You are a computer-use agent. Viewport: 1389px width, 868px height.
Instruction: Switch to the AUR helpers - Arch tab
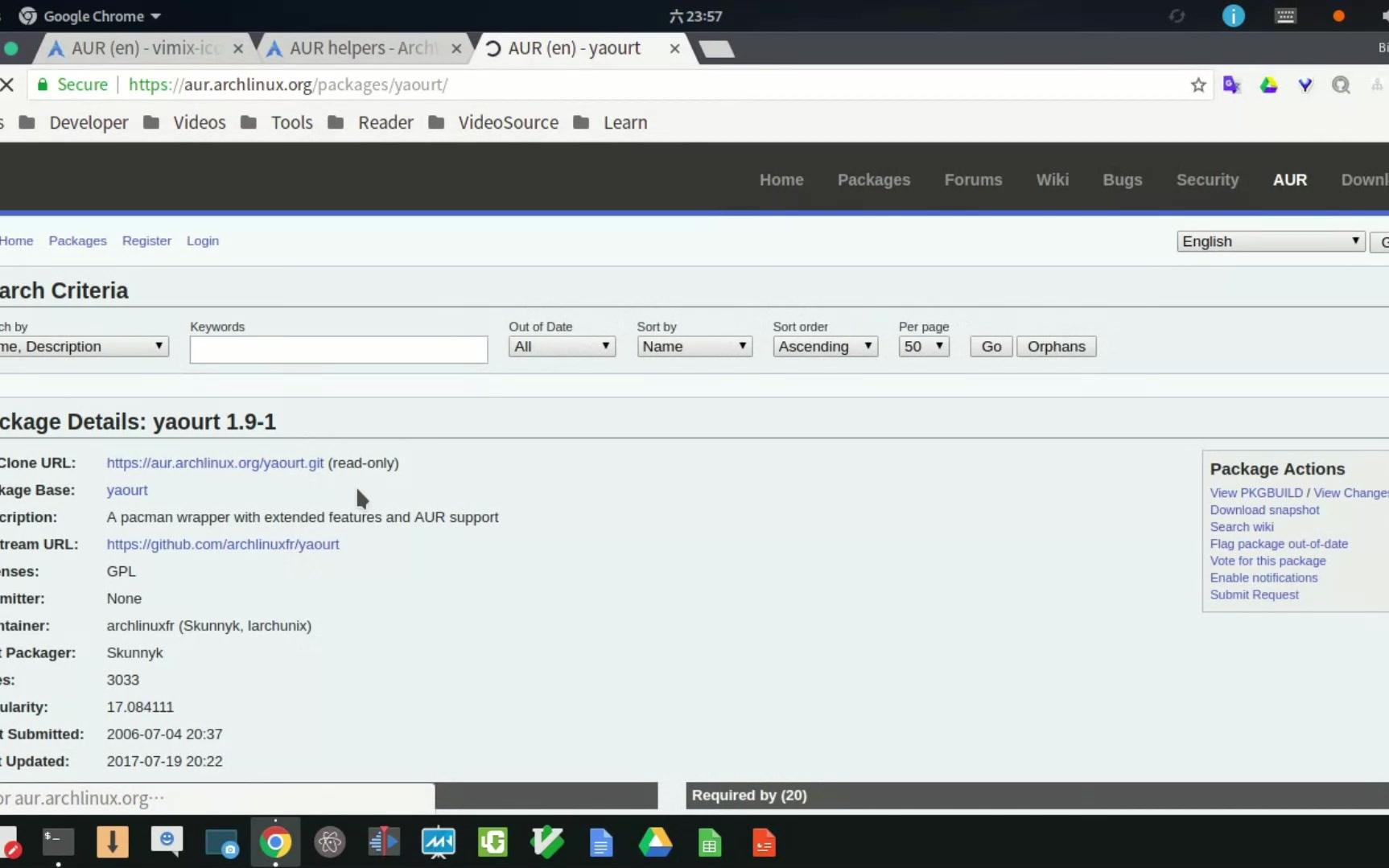pyautogui.click(x=364, y=48)
